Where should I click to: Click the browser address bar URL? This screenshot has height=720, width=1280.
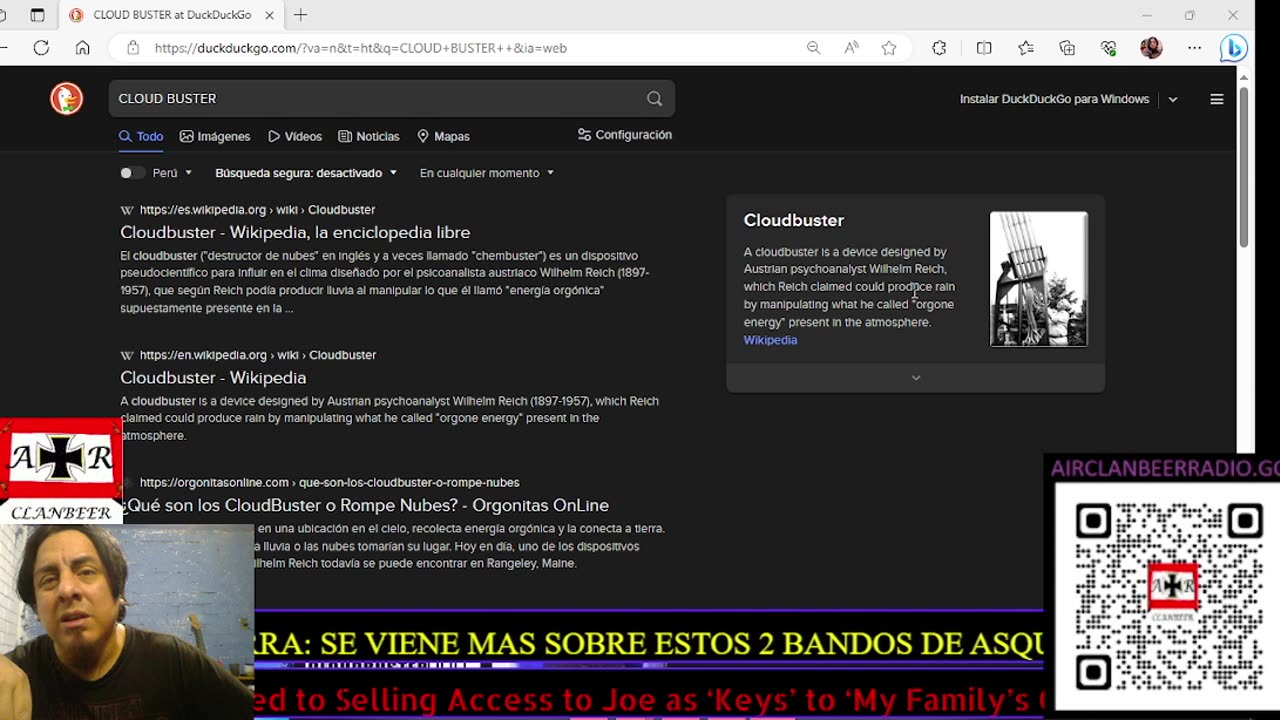pos(360,48)
